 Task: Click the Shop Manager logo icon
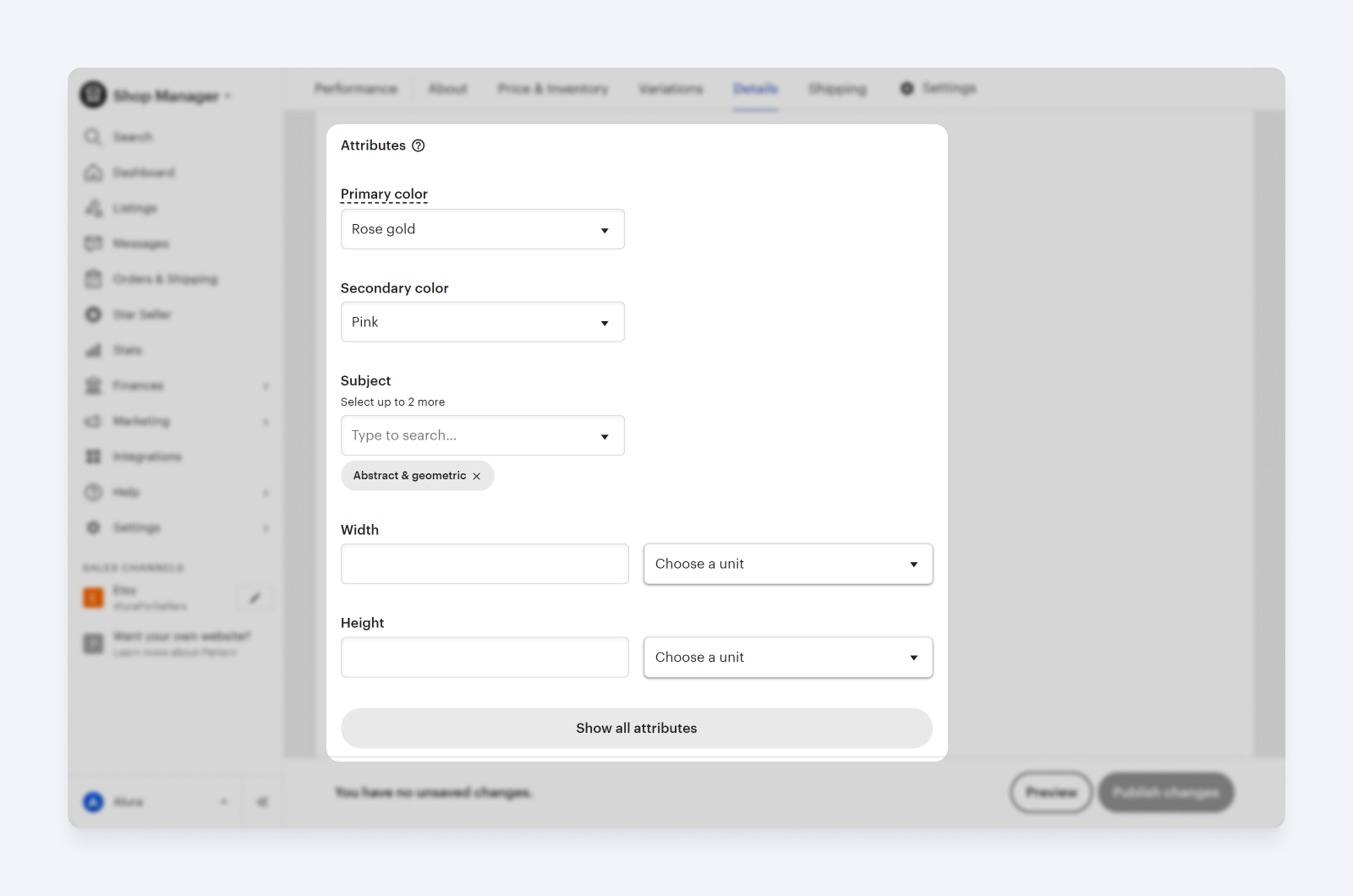coord(93,95)
